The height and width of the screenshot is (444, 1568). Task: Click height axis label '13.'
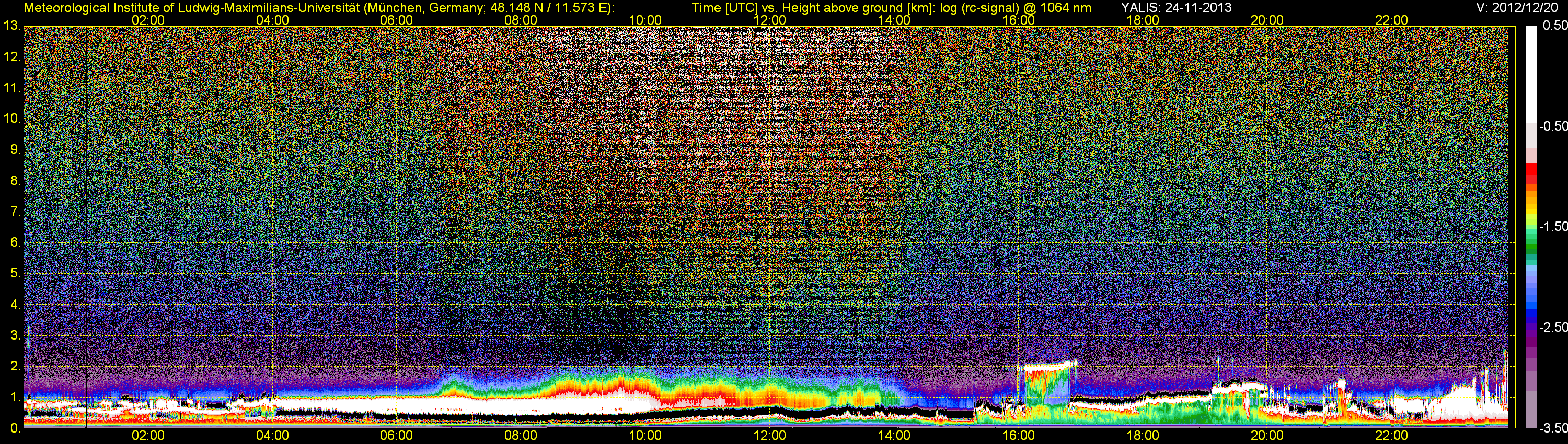[x=11, y=26]
